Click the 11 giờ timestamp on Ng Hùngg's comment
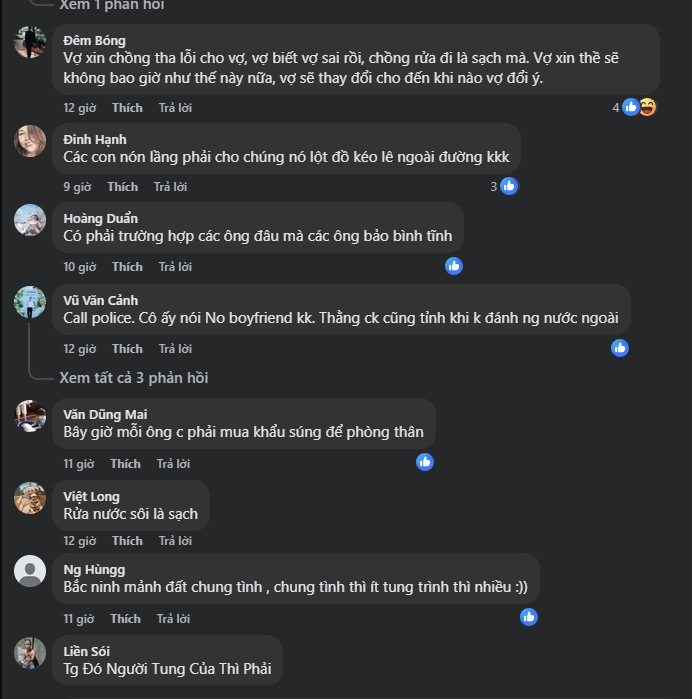The width and height of the screenshot is (692, 699). tap(78, 619)
